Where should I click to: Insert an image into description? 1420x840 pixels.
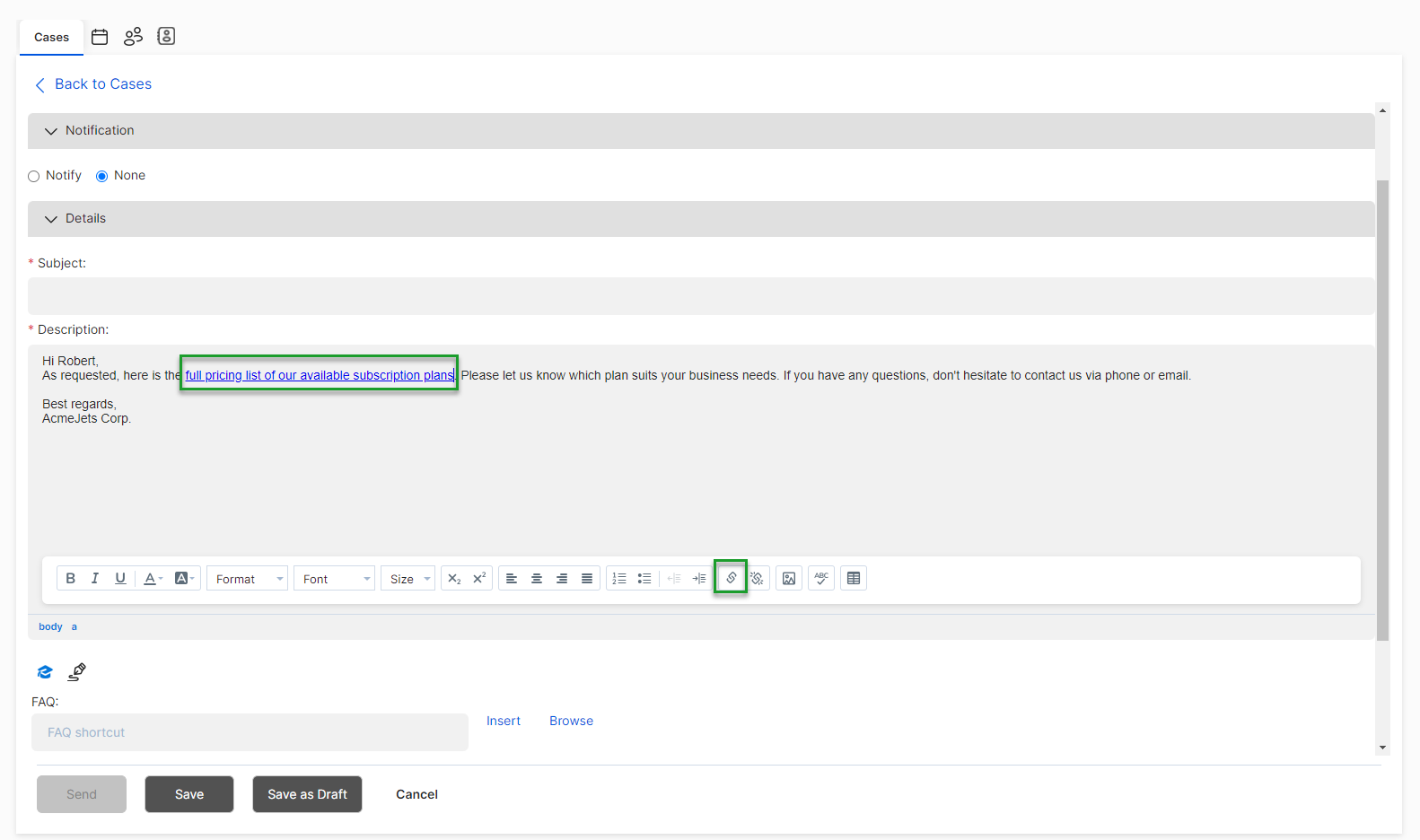789,579
